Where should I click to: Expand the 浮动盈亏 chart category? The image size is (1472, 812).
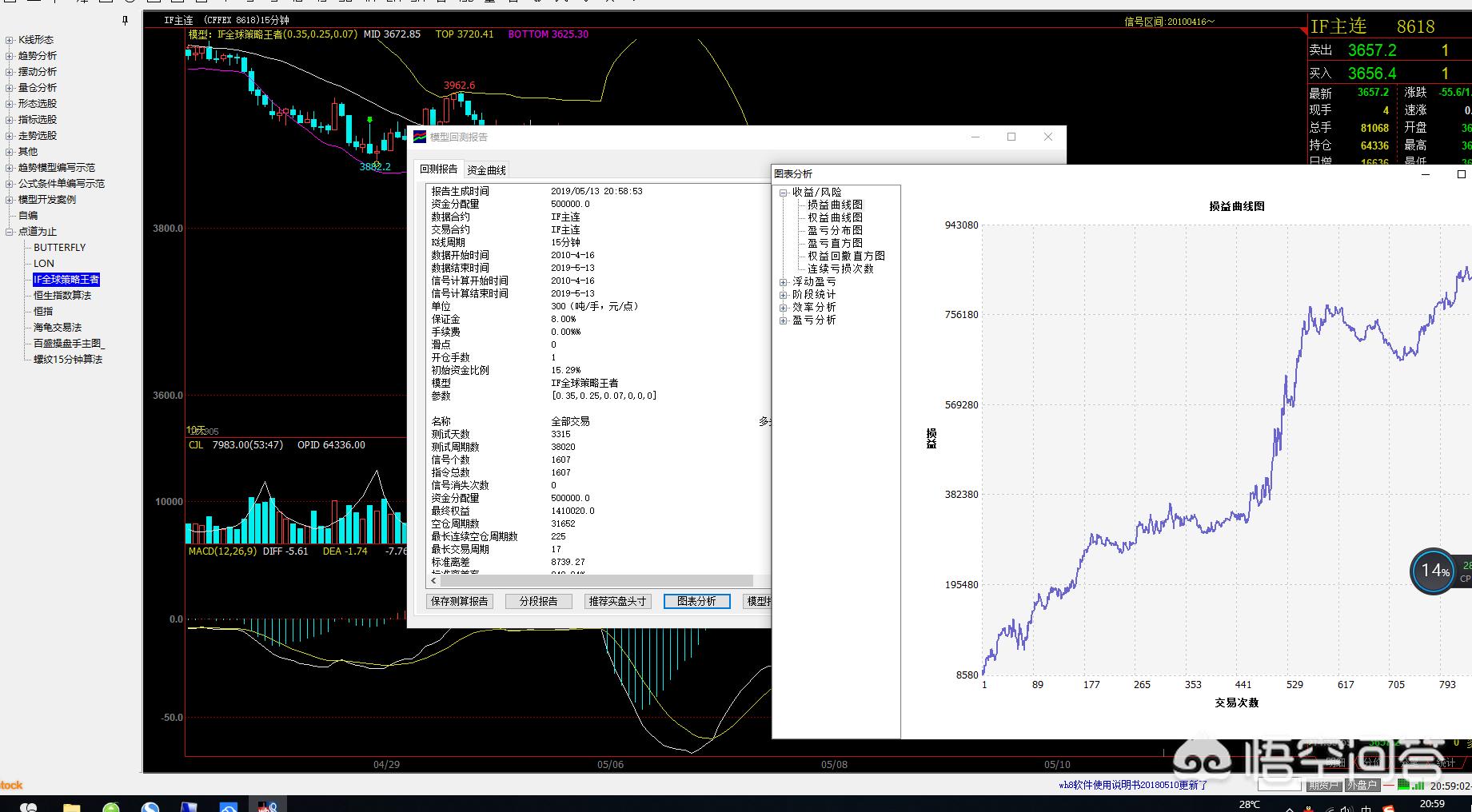pyautogui.click(x=784, y=282)
